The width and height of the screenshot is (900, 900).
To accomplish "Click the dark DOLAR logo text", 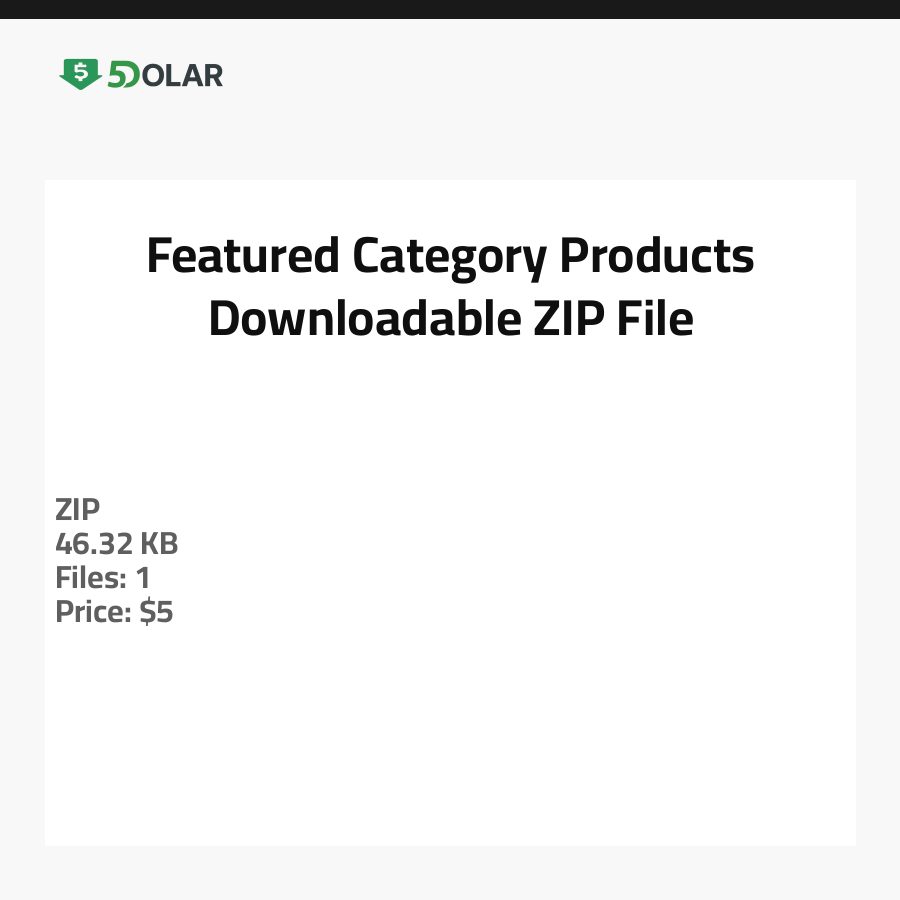I will [180, 75].
